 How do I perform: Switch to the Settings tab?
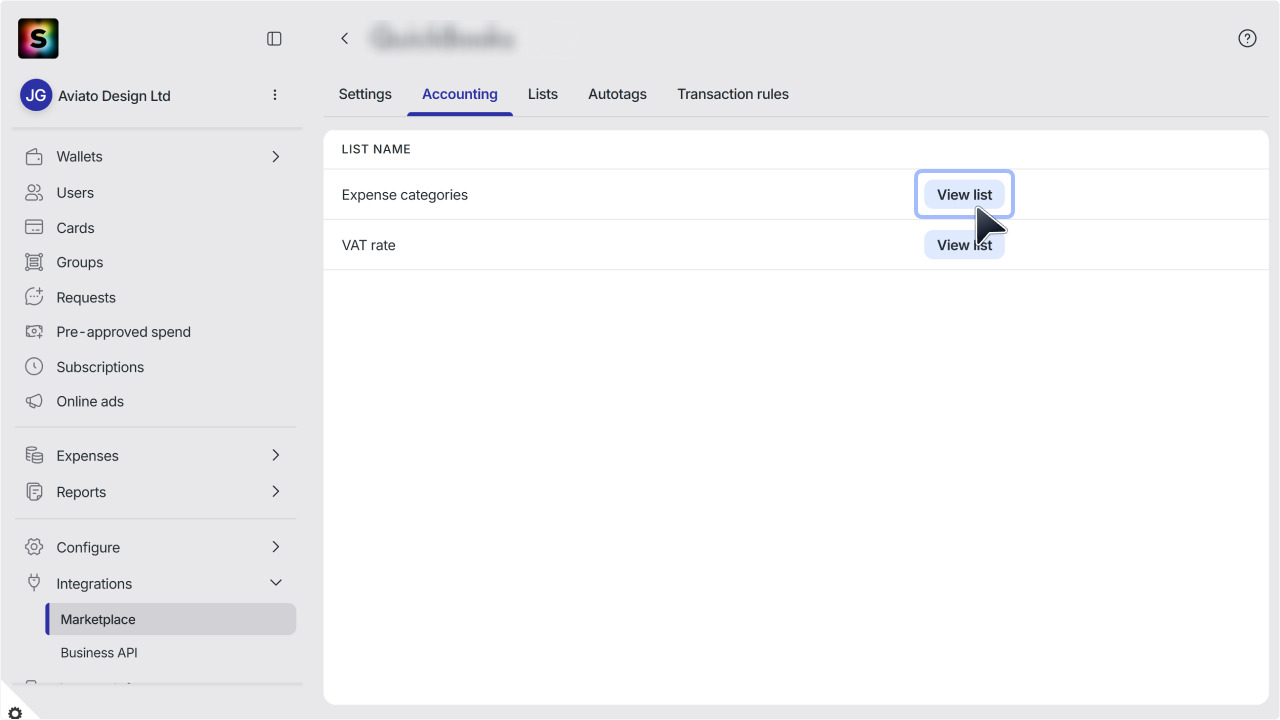(x=365, y=94)
